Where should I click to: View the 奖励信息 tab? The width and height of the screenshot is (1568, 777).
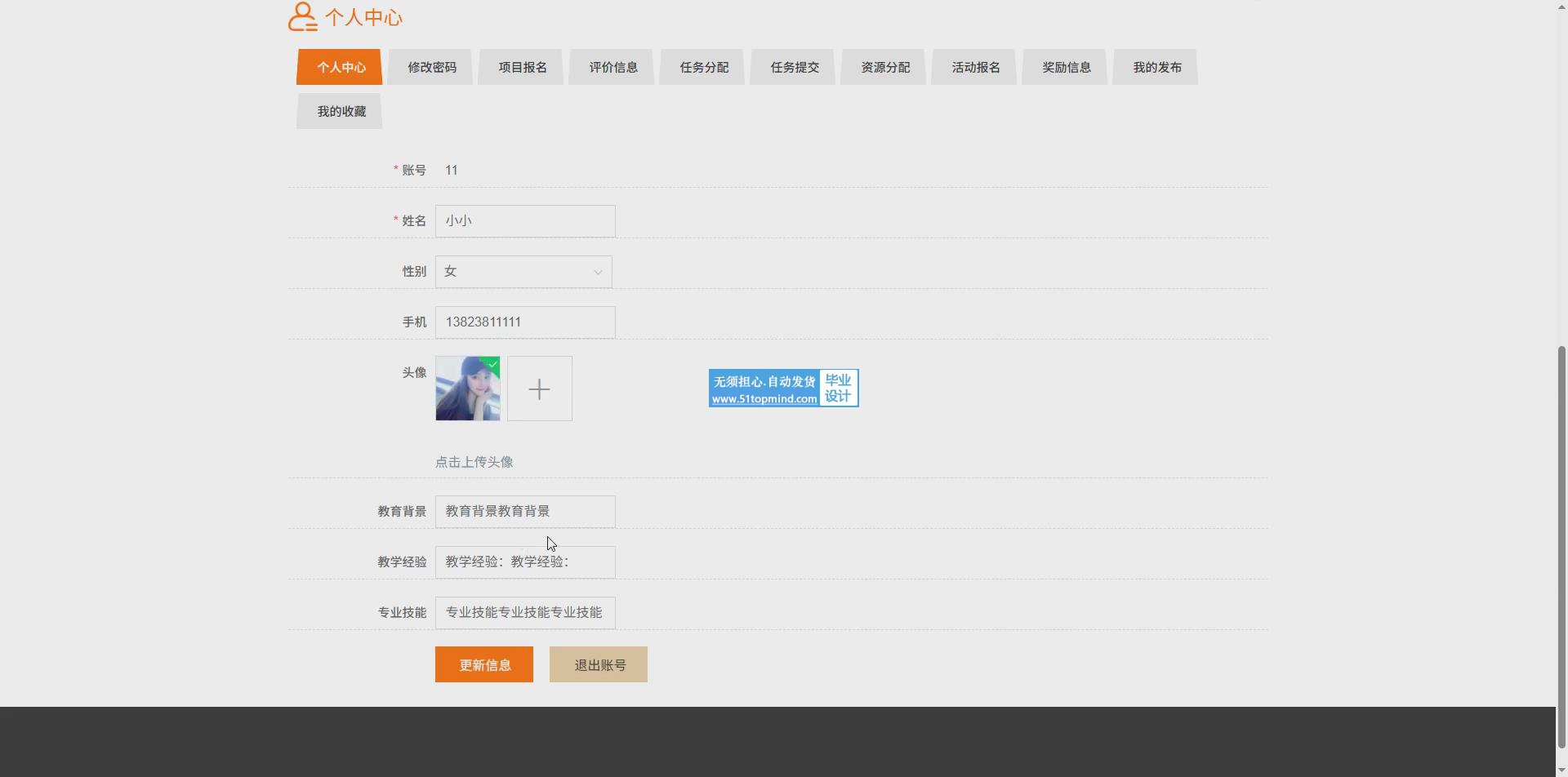point(1066,68)
